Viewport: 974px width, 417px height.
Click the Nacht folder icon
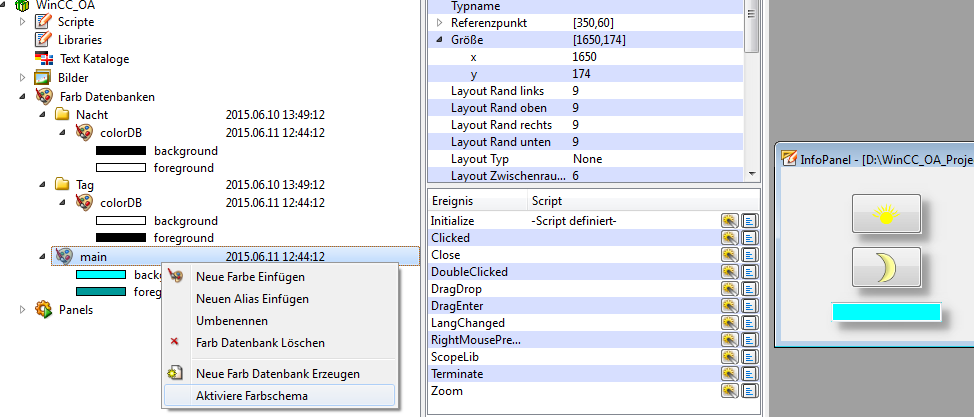[x=62, y=114]
